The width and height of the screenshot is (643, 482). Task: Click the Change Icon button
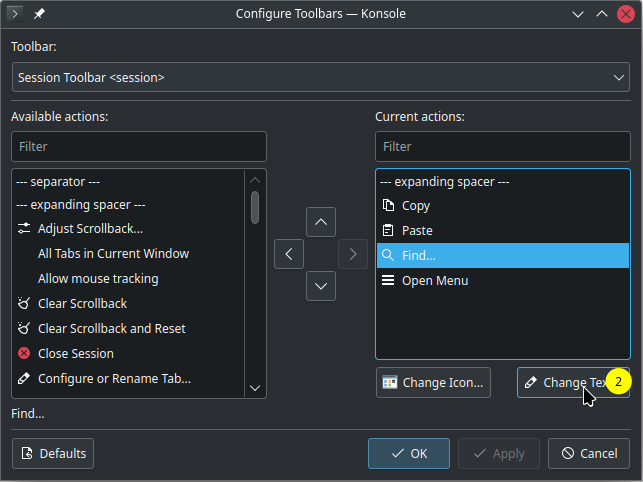(x=433, y=383)
